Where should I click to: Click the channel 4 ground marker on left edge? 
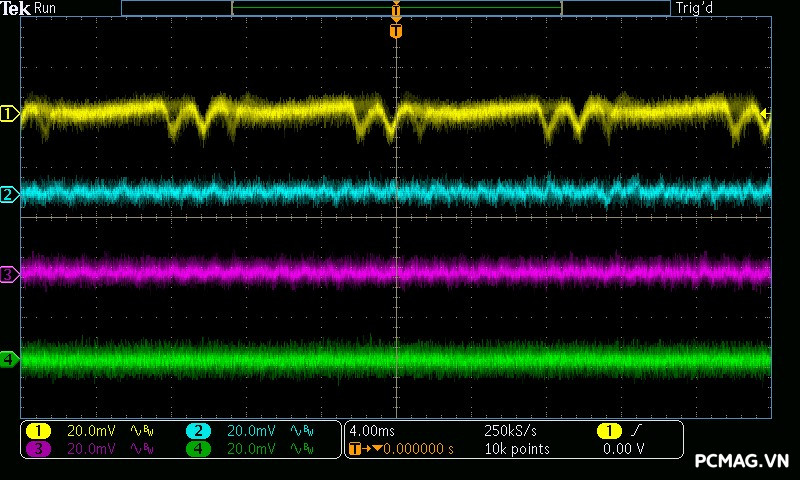point(9,359)
